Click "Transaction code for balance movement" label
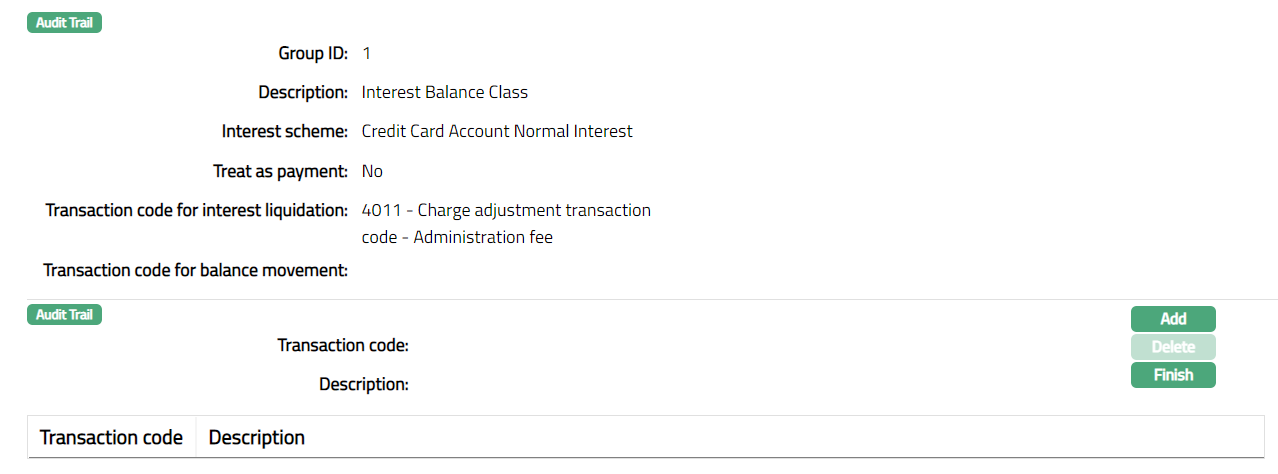This screenshot has width=1278, height=474. [196, 270]
